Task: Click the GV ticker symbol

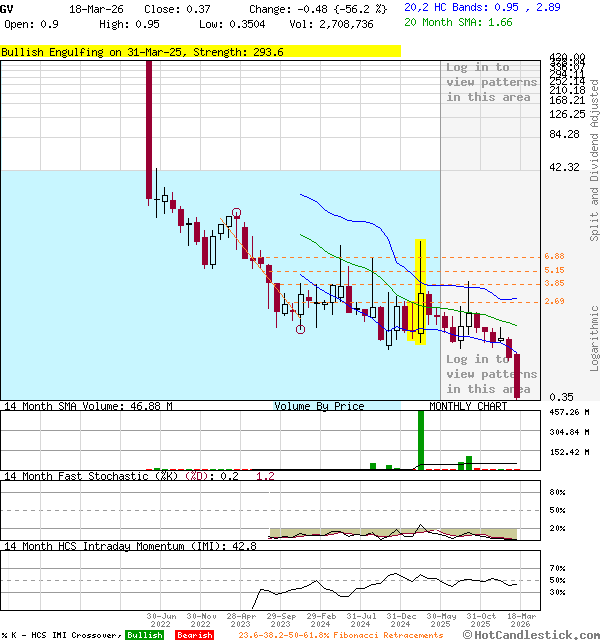Action: pos(8,8)
